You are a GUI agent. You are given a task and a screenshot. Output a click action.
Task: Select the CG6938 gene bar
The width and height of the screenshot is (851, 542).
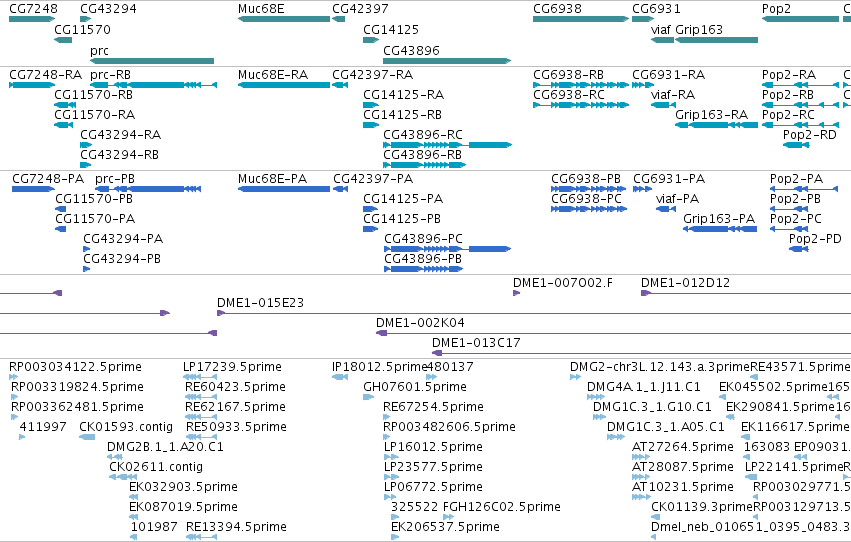[581, 19]
